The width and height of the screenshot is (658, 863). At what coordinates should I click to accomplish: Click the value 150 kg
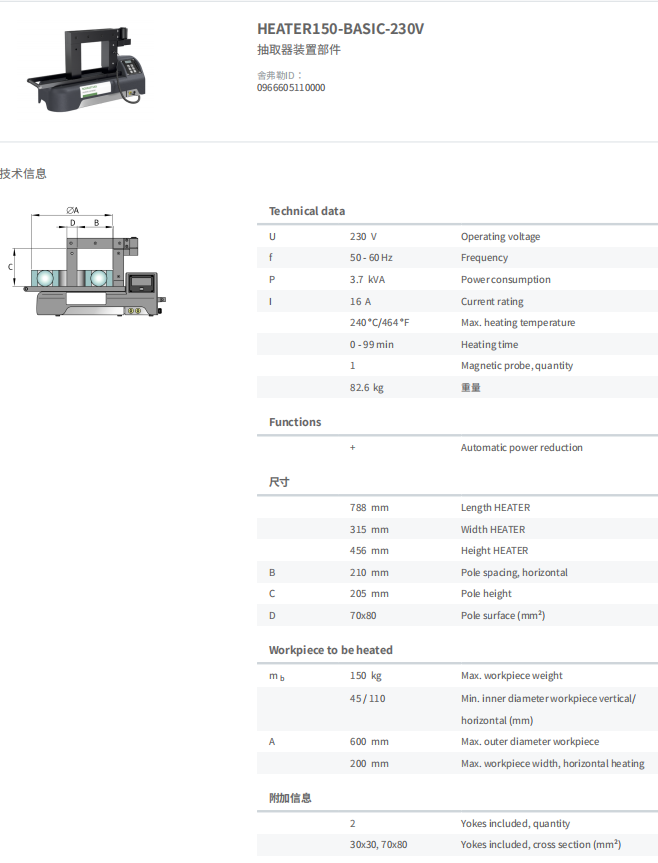pyautogui.click(x=366, y=675)
